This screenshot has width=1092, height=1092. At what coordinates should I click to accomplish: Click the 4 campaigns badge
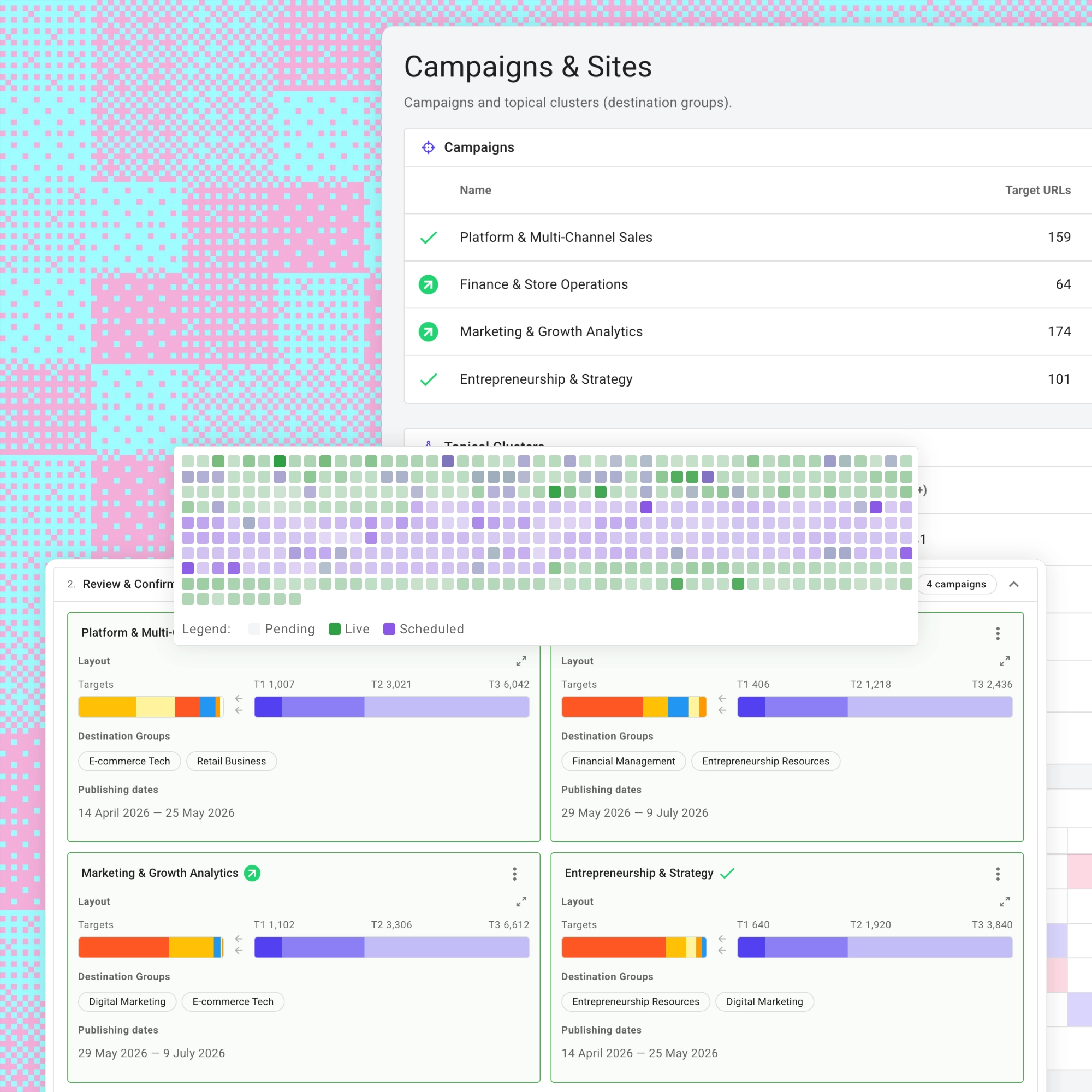tap(956, 584)
